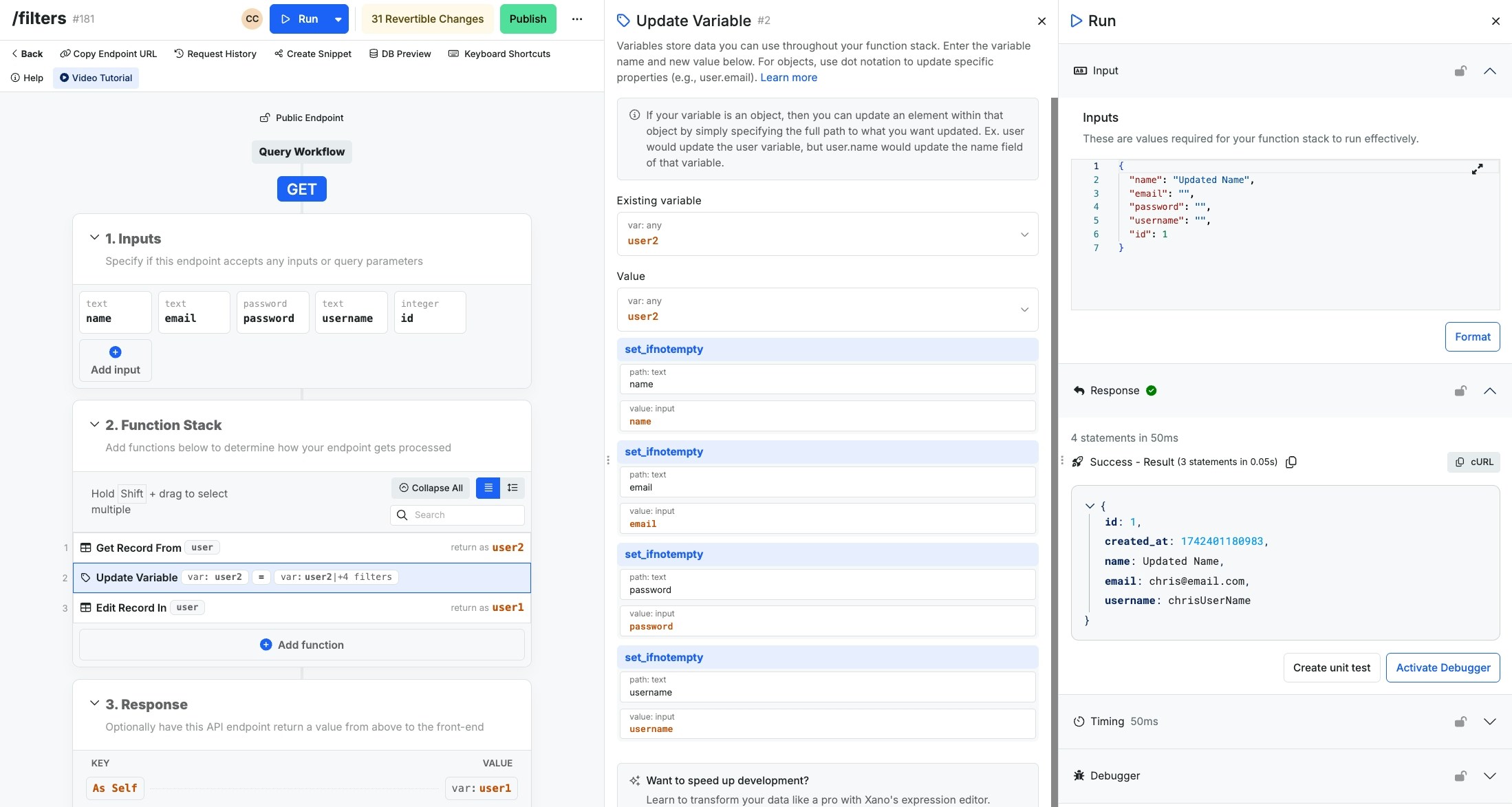The image size is (1512, 807).
Task: Click the plus icon on Add input
Action: [x=116, y=352]
